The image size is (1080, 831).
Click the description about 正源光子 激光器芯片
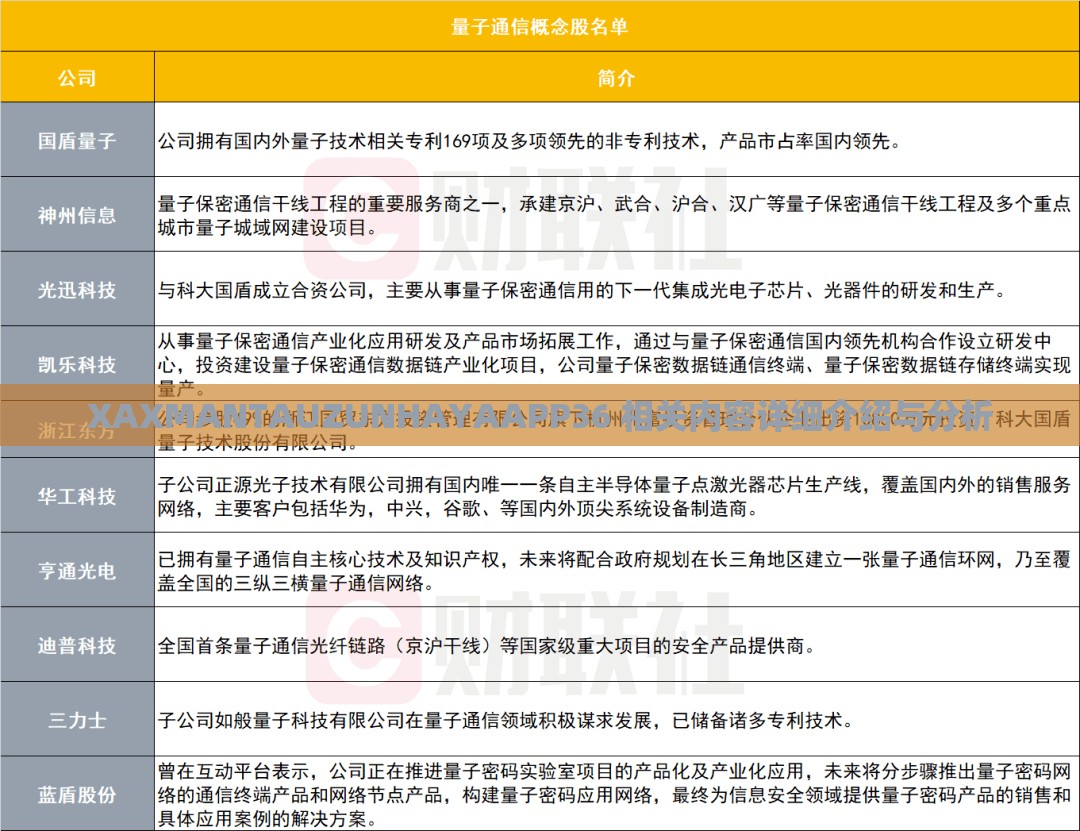click(614, 497)
